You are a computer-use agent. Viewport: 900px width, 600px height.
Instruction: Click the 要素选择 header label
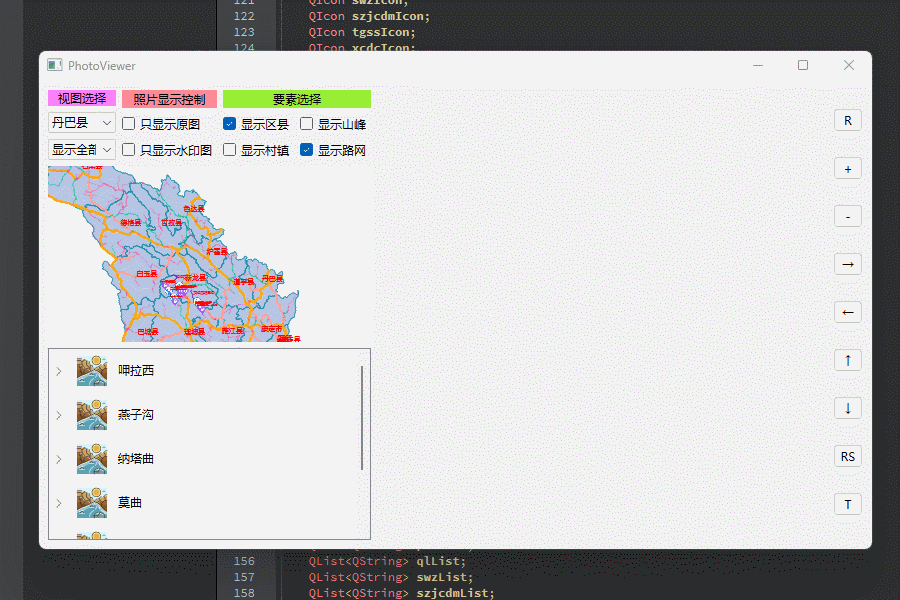(x=297, y=99)
